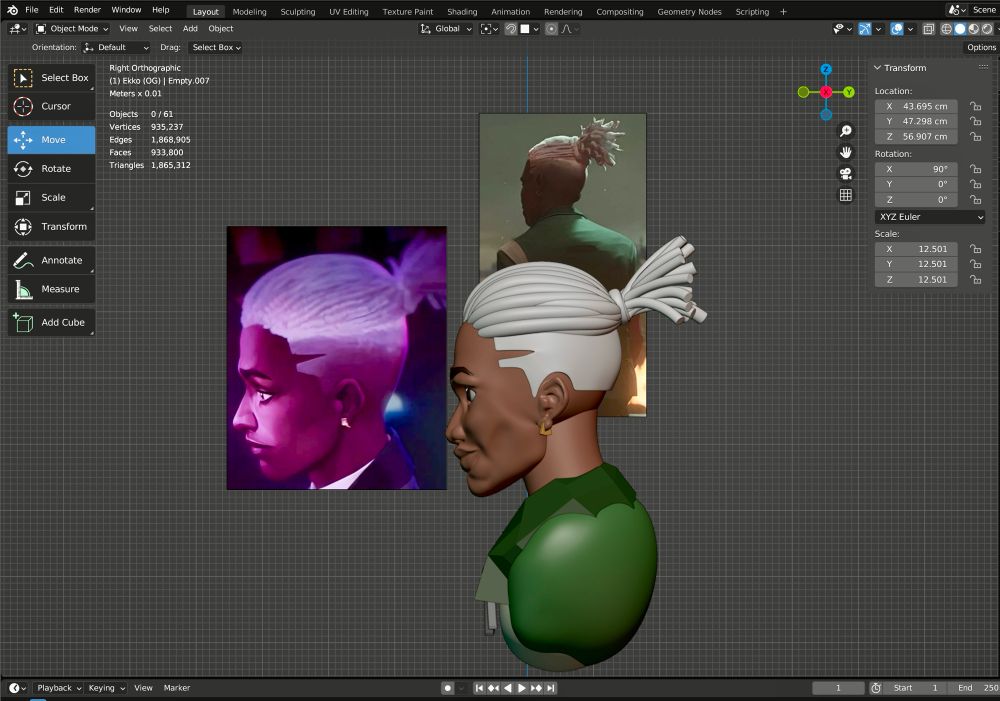Jump to the start frame
The height and width of the screenshot is (701, 1000).
tap(479, 688)
